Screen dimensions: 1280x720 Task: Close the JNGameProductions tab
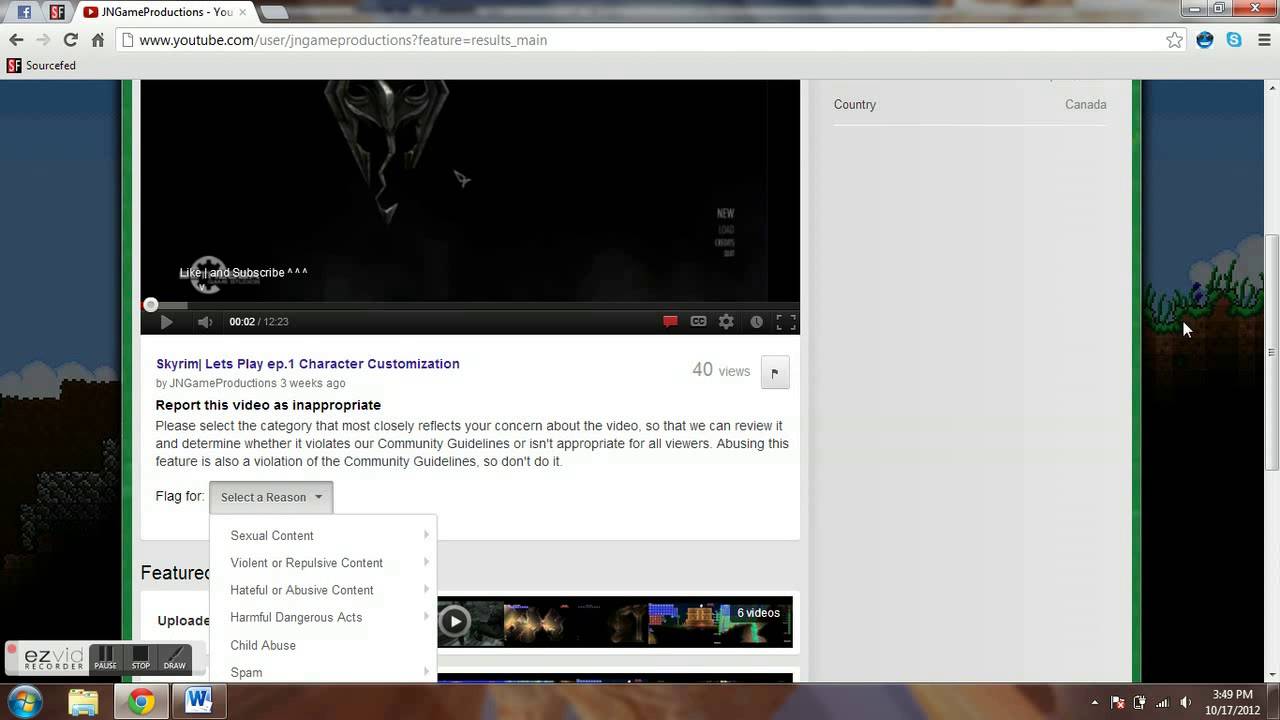pos(242,12)
